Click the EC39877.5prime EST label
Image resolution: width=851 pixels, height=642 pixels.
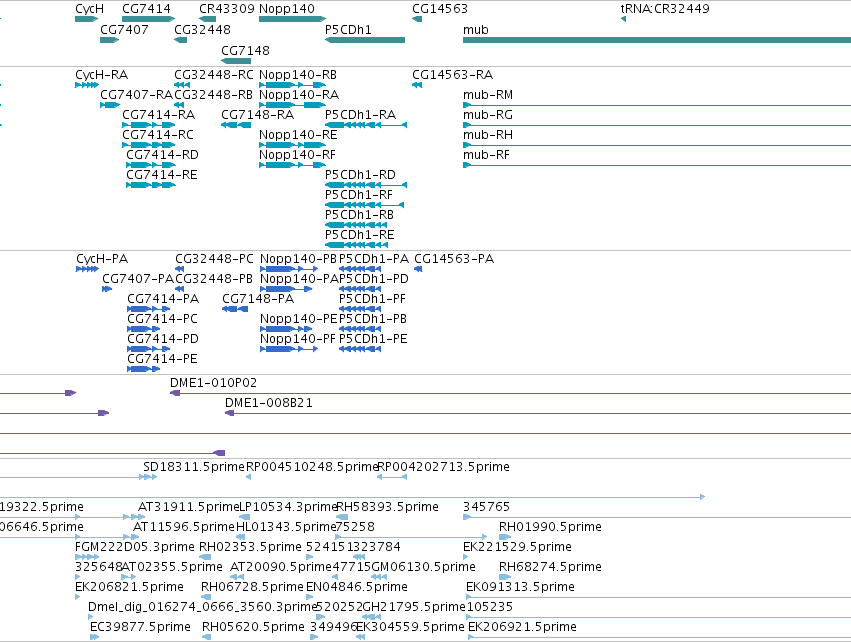point(141,627)
